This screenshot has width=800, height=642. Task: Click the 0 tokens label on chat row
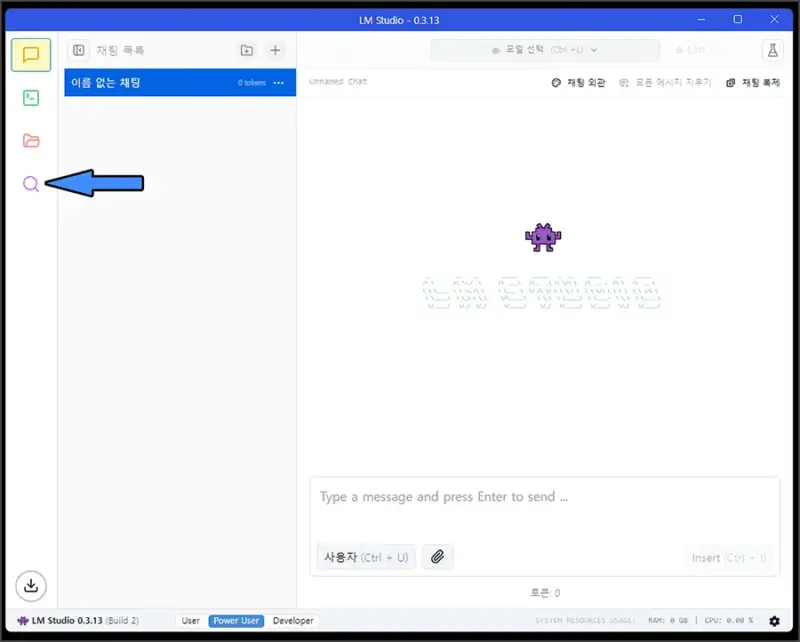[x=252, y=83]
